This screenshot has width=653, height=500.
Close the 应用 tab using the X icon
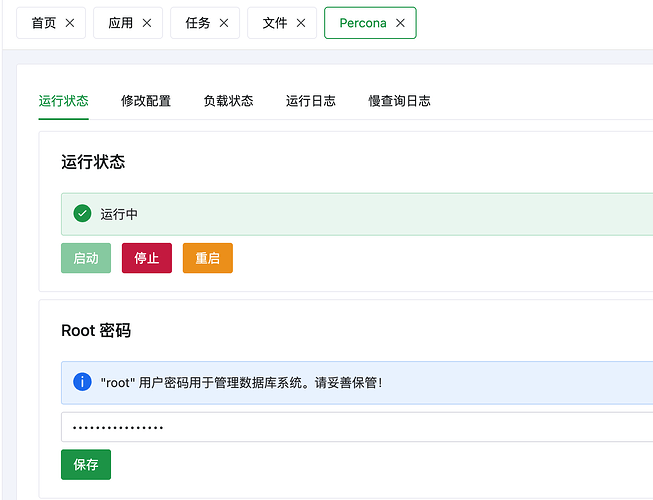(x=147, y=23)
